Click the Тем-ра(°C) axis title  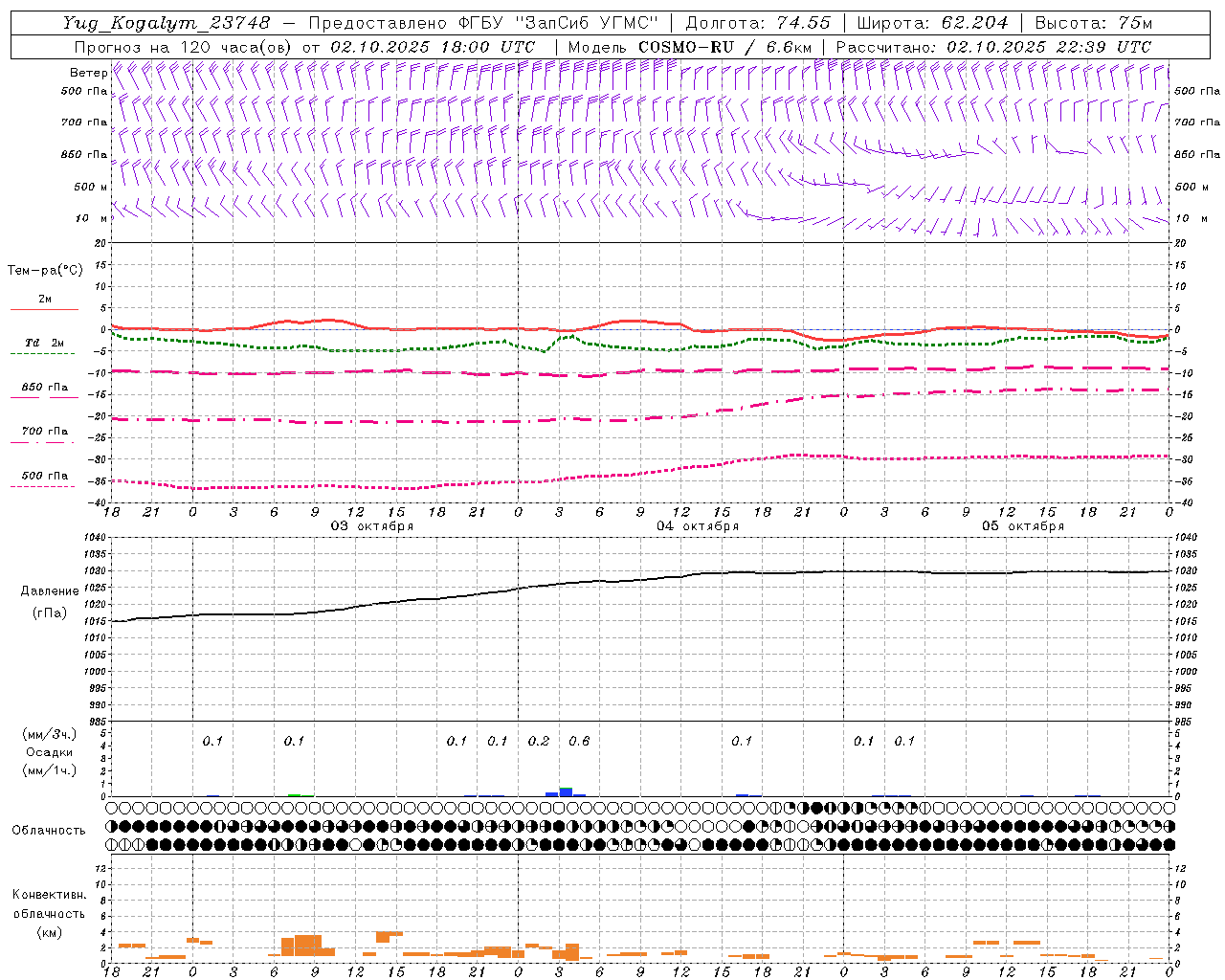point(45,271)
